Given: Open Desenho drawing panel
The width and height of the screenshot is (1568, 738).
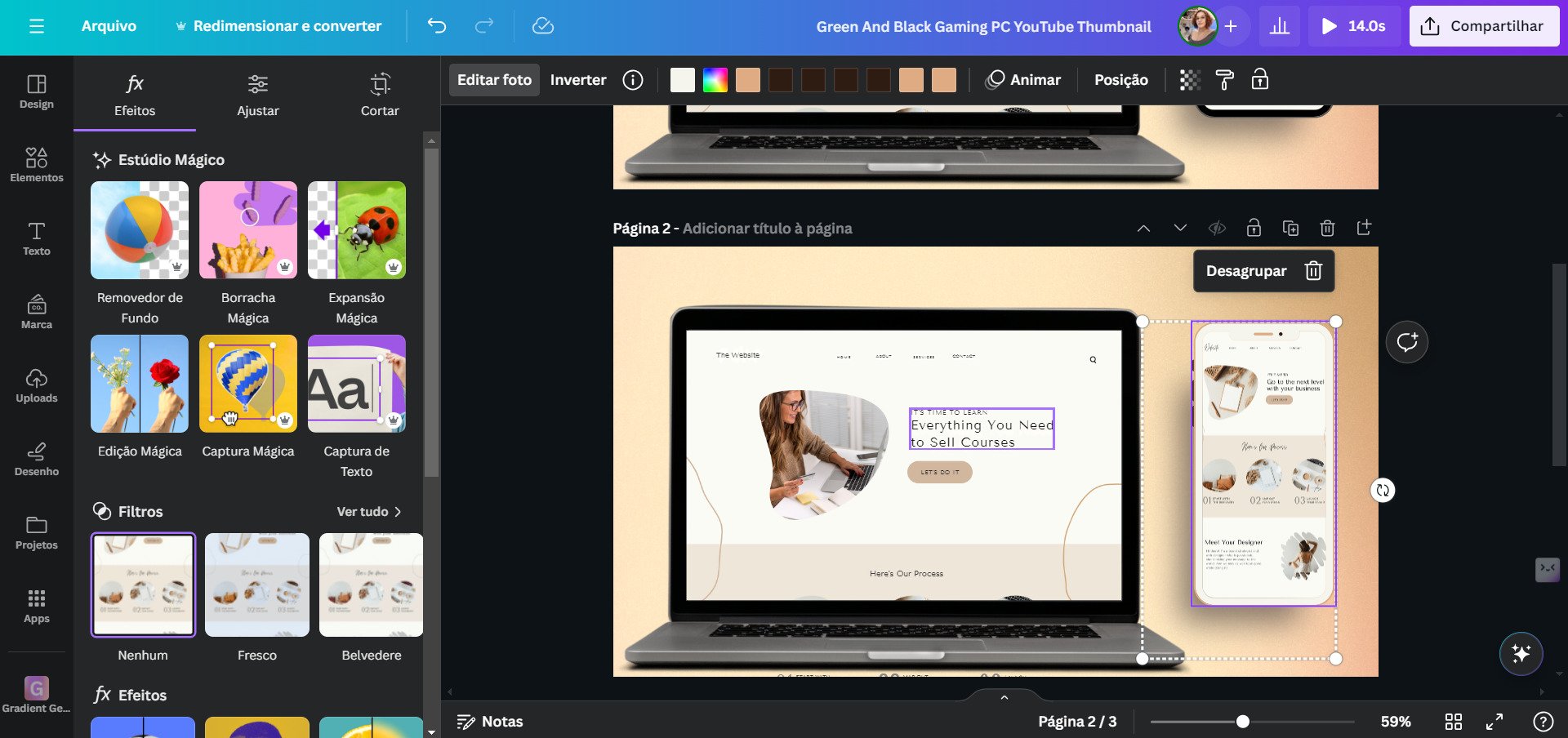Looking at the screenshot, I should coord(37,460).
